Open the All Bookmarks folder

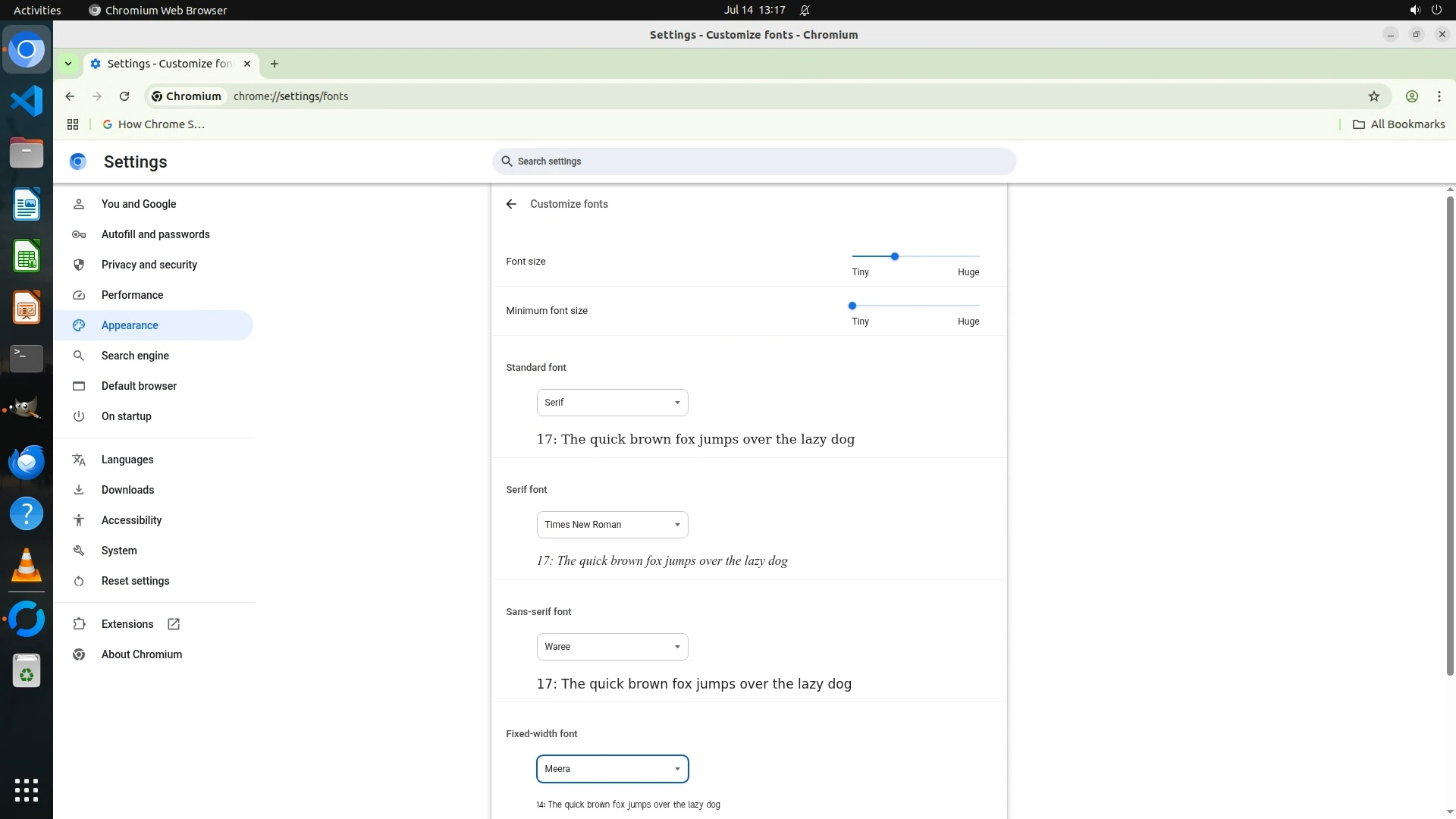1399,124
